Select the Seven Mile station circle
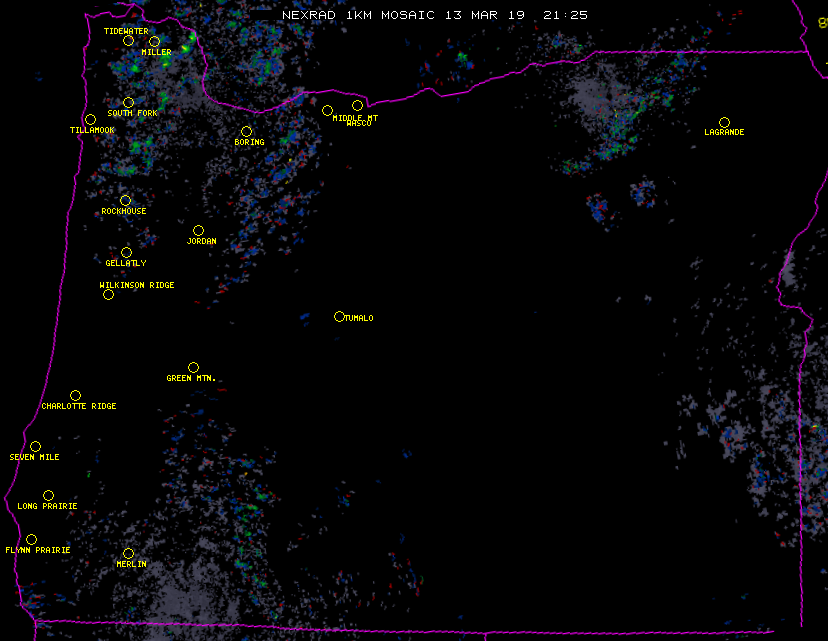Screen dimensions: 828x641 click(x=35, y=447)
